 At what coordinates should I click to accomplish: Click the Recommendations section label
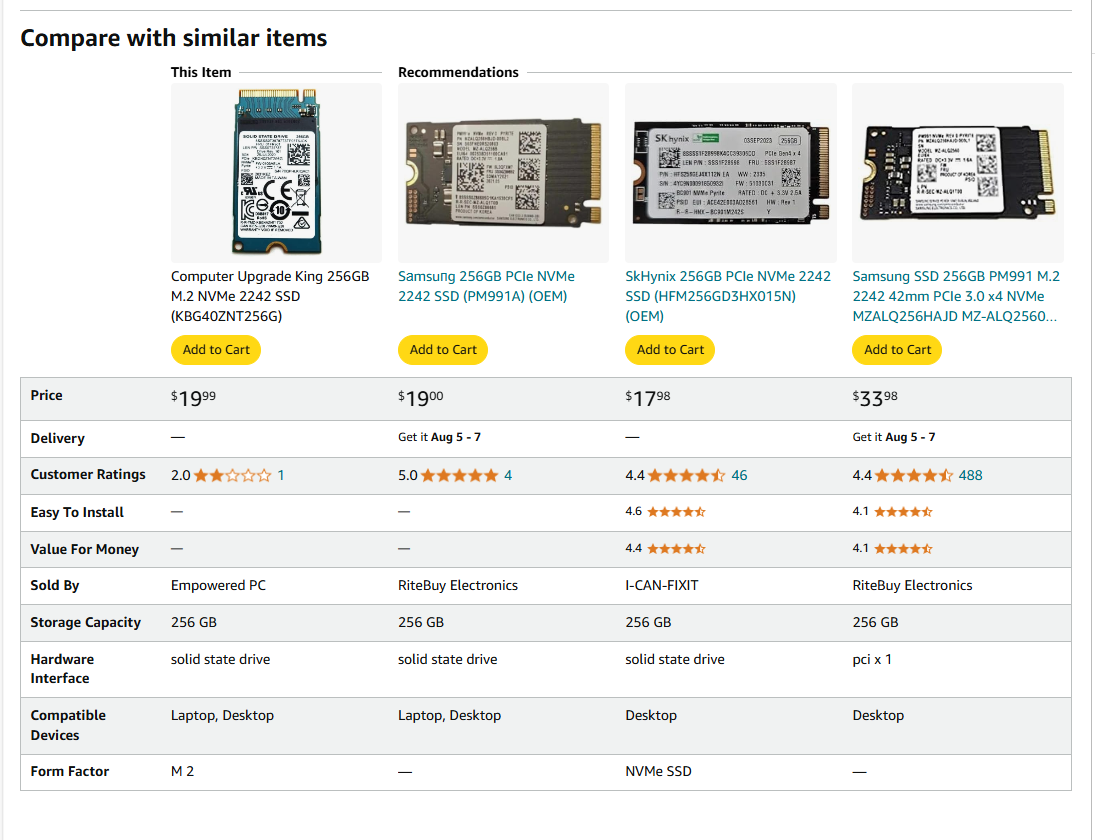[458, 72]
